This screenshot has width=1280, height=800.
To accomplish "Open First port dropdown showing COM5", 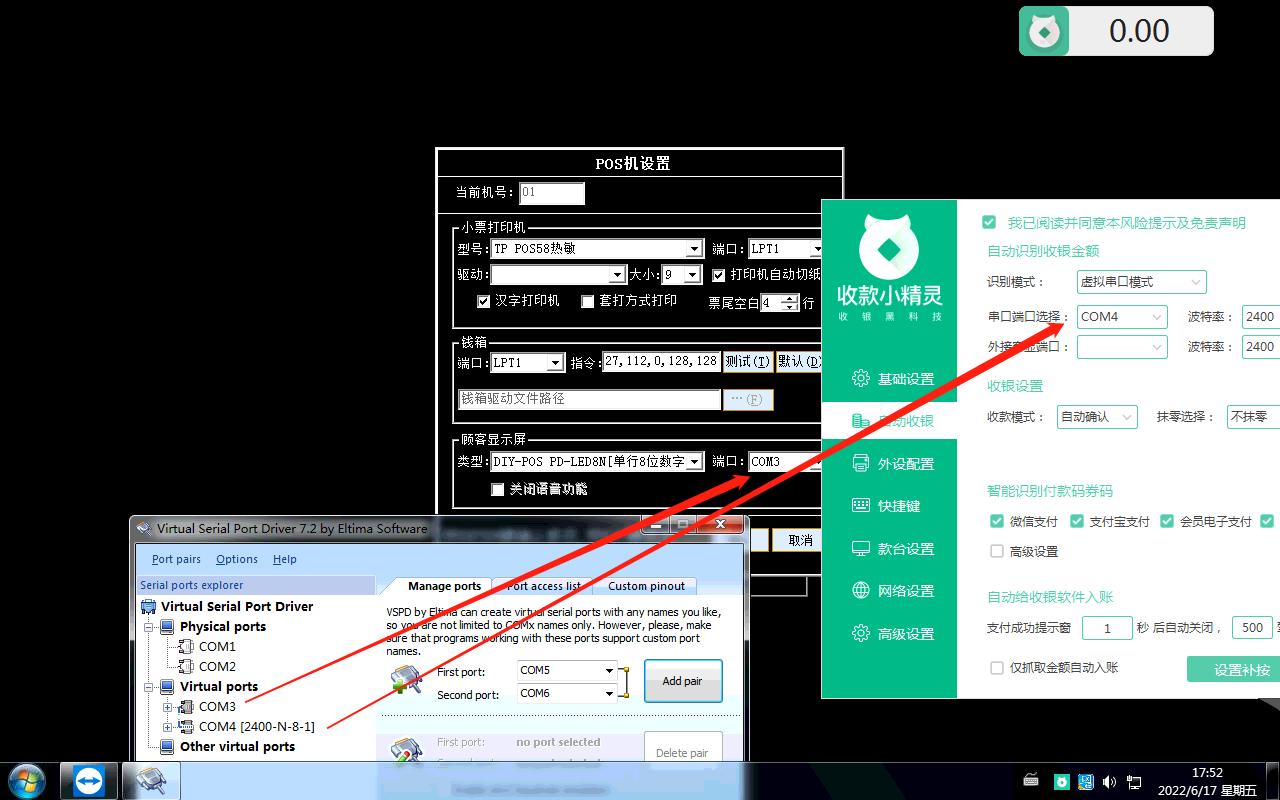I will 567,670.
